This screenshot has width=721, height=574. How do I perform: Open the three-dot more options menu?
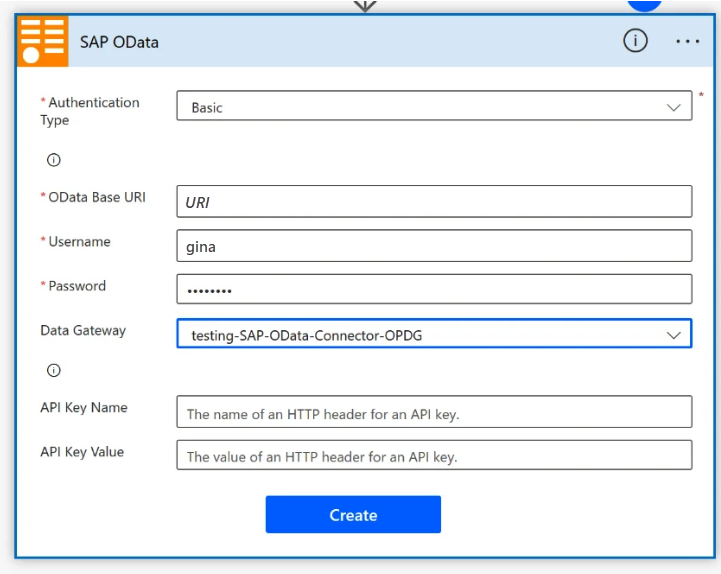point(687,41)
